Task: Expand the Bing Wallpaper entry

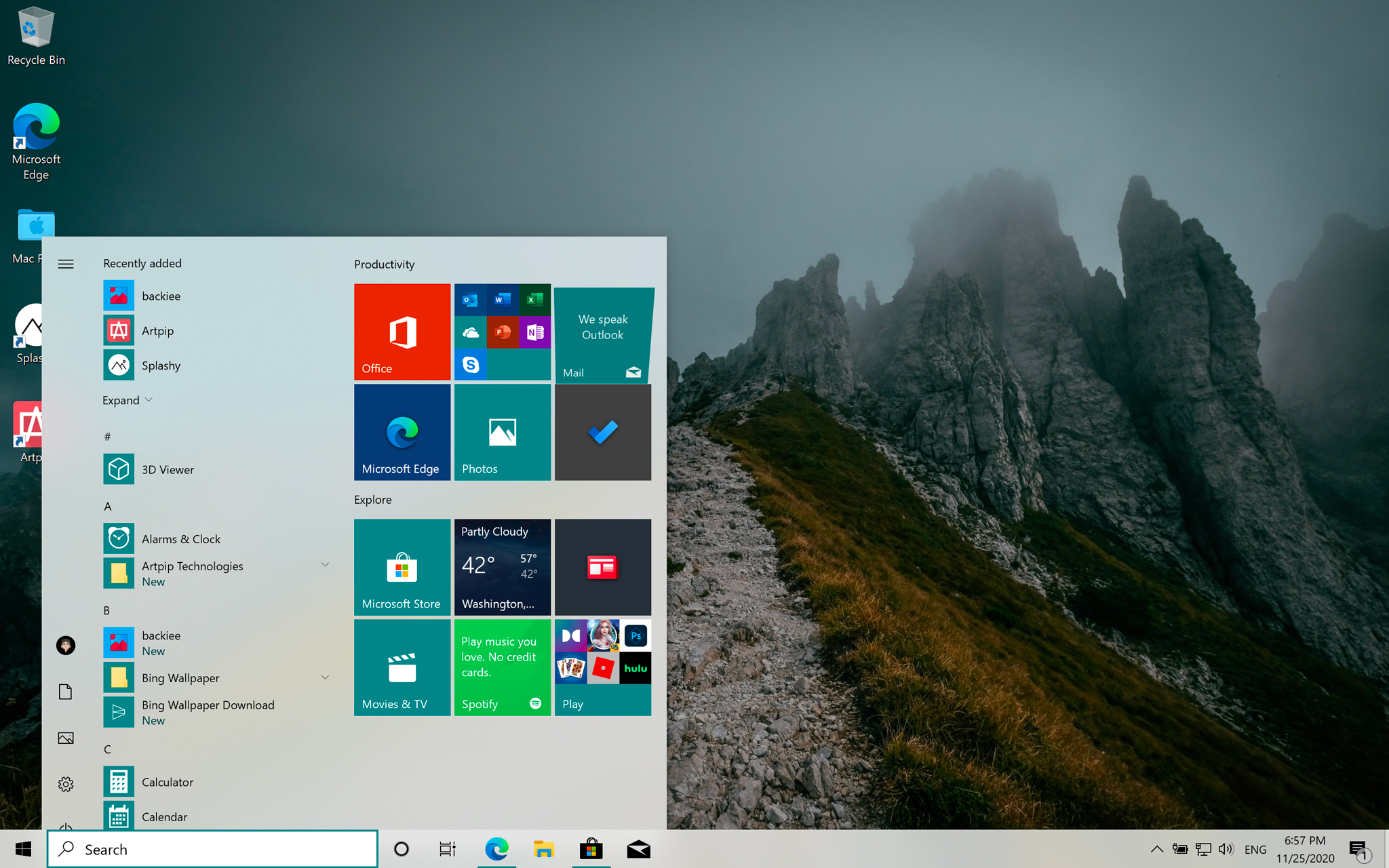Action: coord(324,678)
